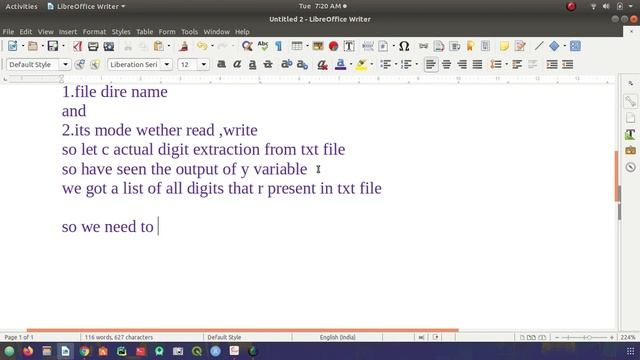Expand bullet list style dropdown arrow
Screen dimensions: 640x360
click(x=396, y=64)
